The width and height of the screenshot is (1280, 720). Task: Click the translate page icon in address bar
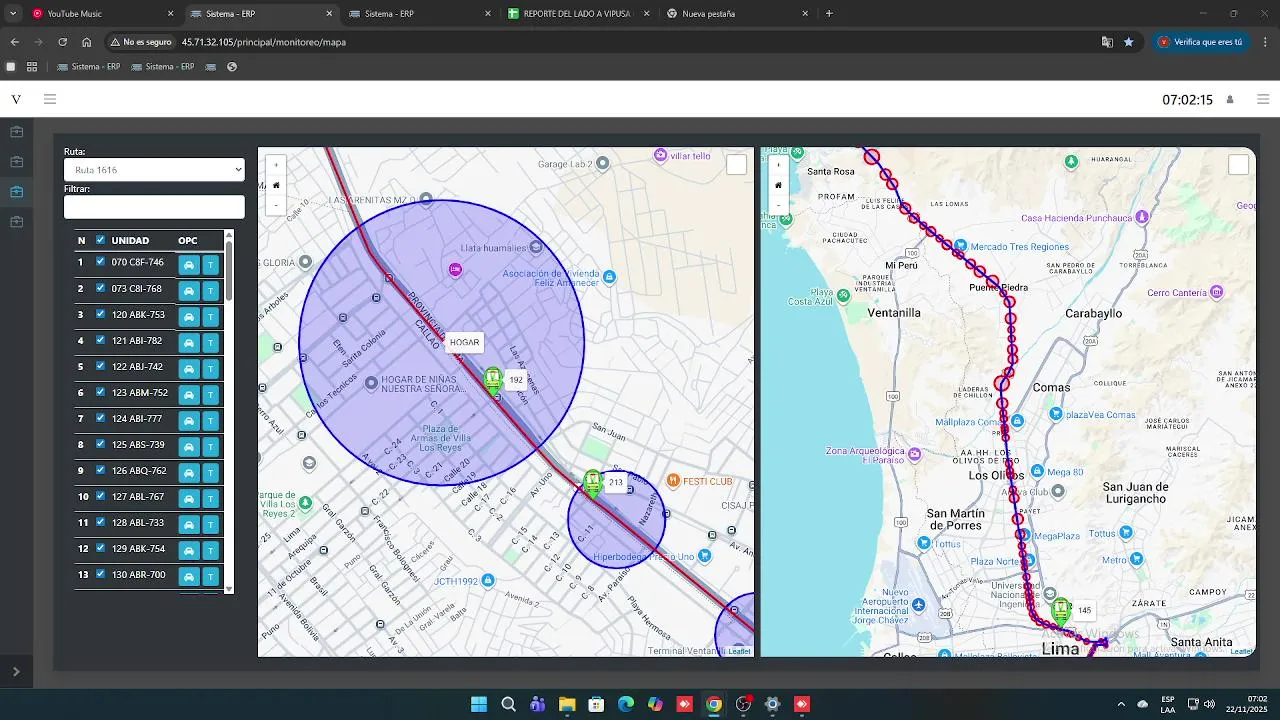pyautogui.click(x=1107, y=42)
